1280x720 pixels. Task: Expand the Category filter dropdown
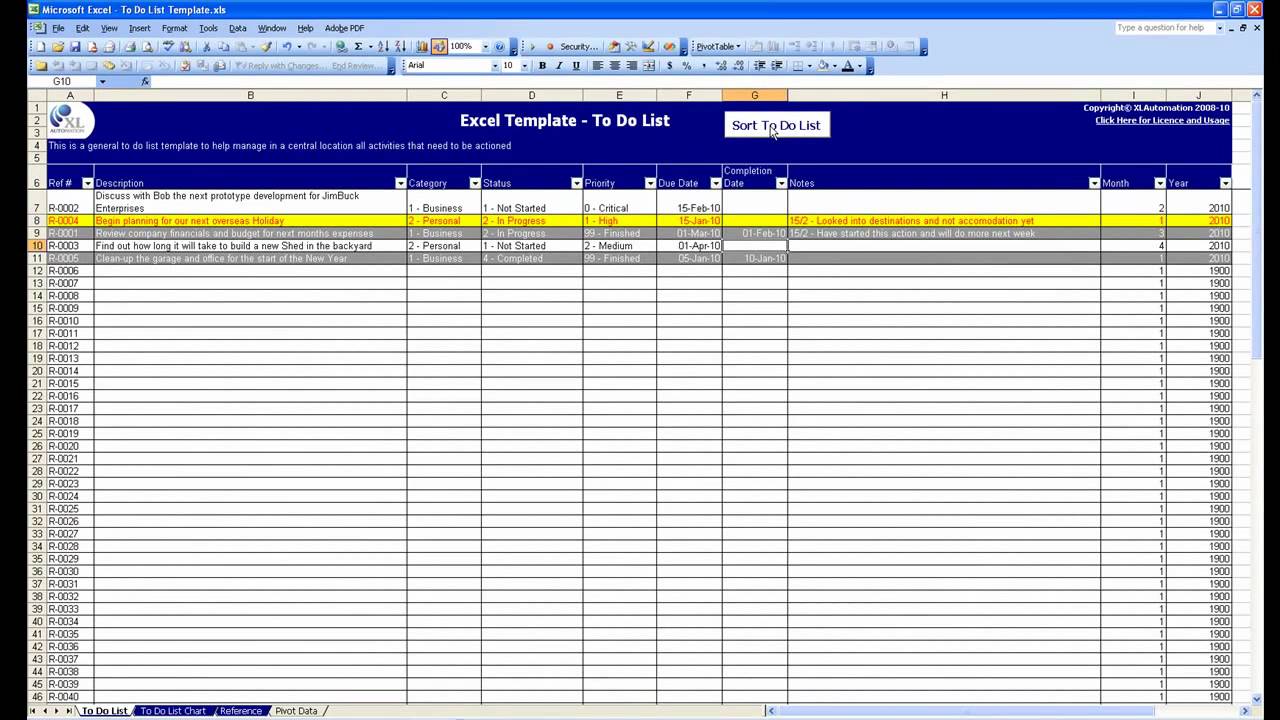point(475,183)
